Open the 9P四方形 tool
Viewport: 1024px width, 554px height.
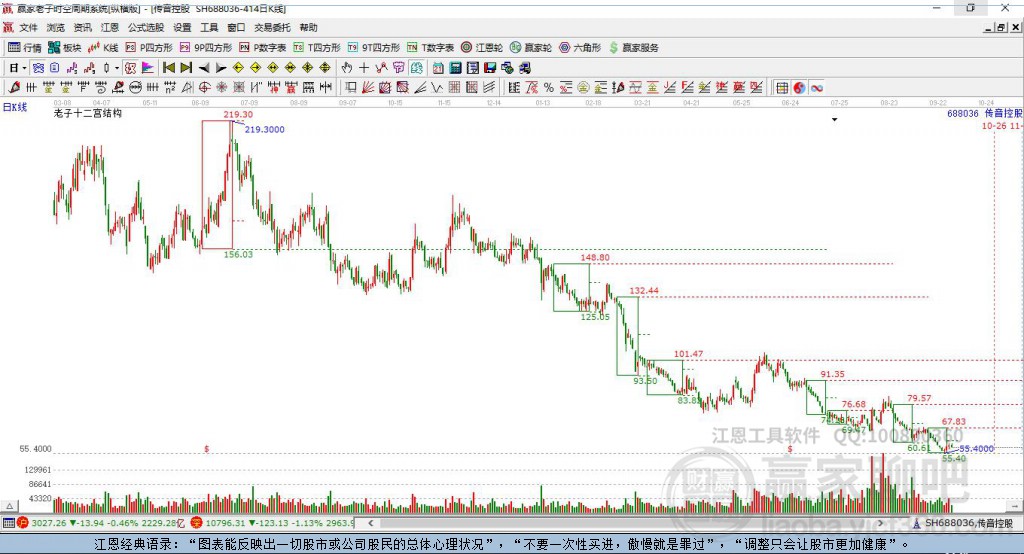[x=206, y=48]
